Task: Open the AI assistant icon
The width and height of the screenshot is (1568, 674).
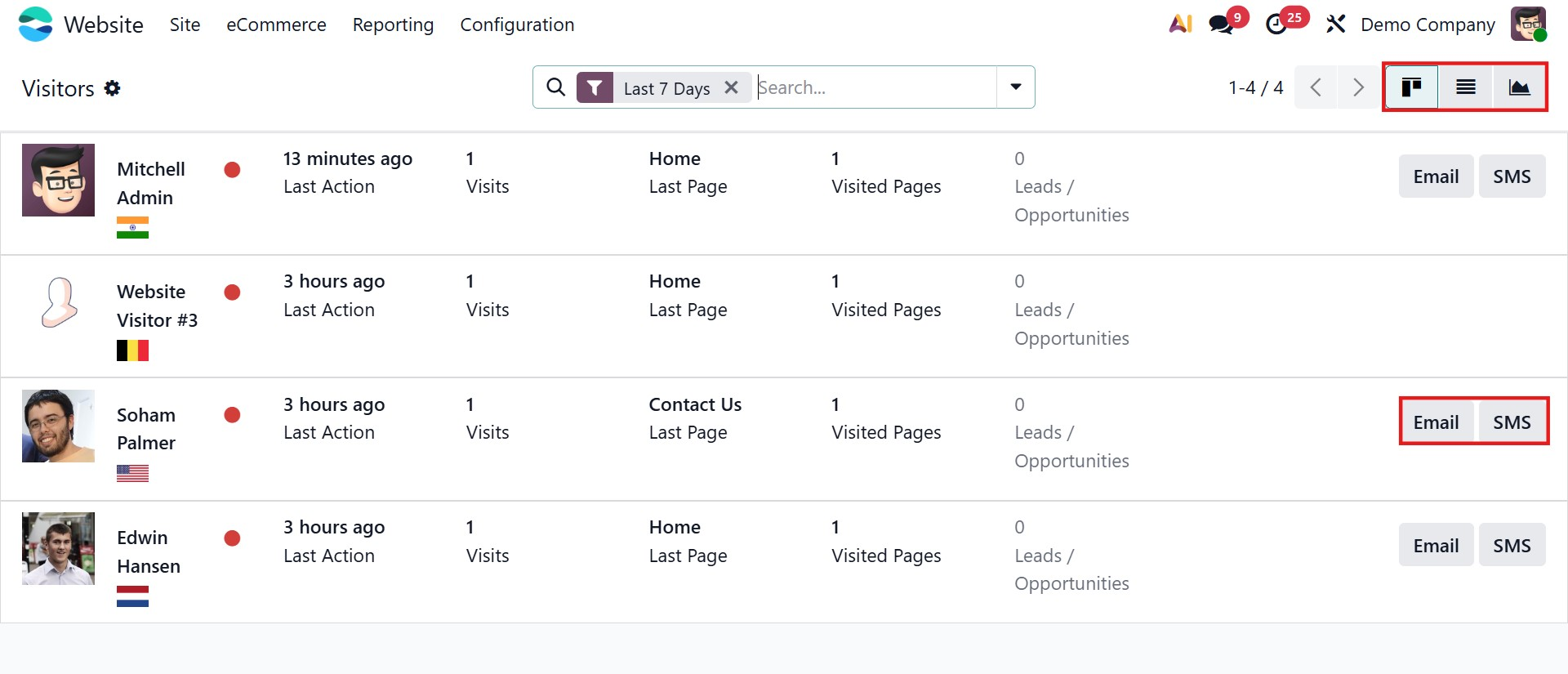Action: [1180, 25]
